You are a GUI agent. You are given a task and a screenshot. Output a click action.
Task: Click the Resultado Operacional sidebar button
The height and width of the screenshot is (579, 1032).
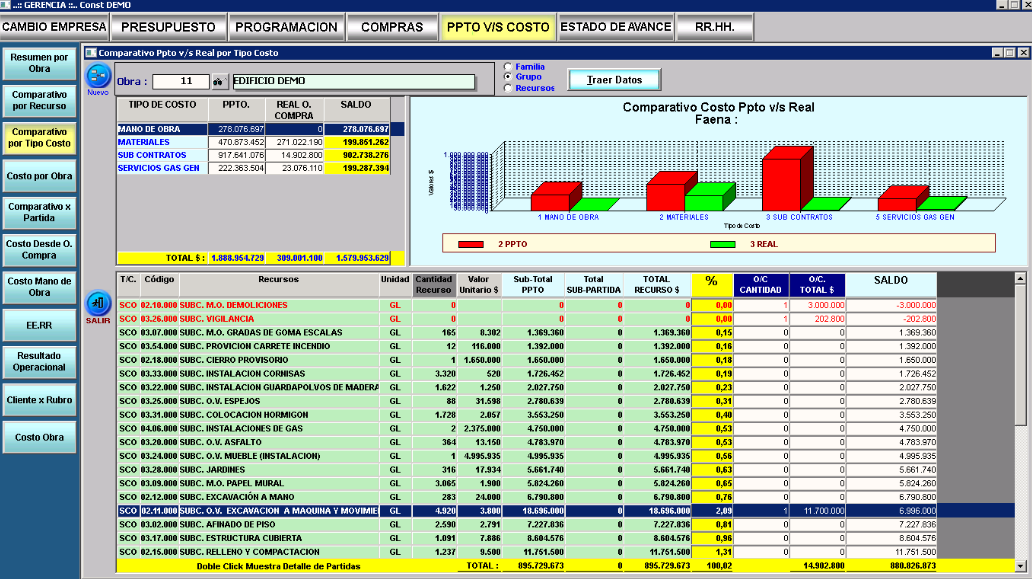pos(39,361)
